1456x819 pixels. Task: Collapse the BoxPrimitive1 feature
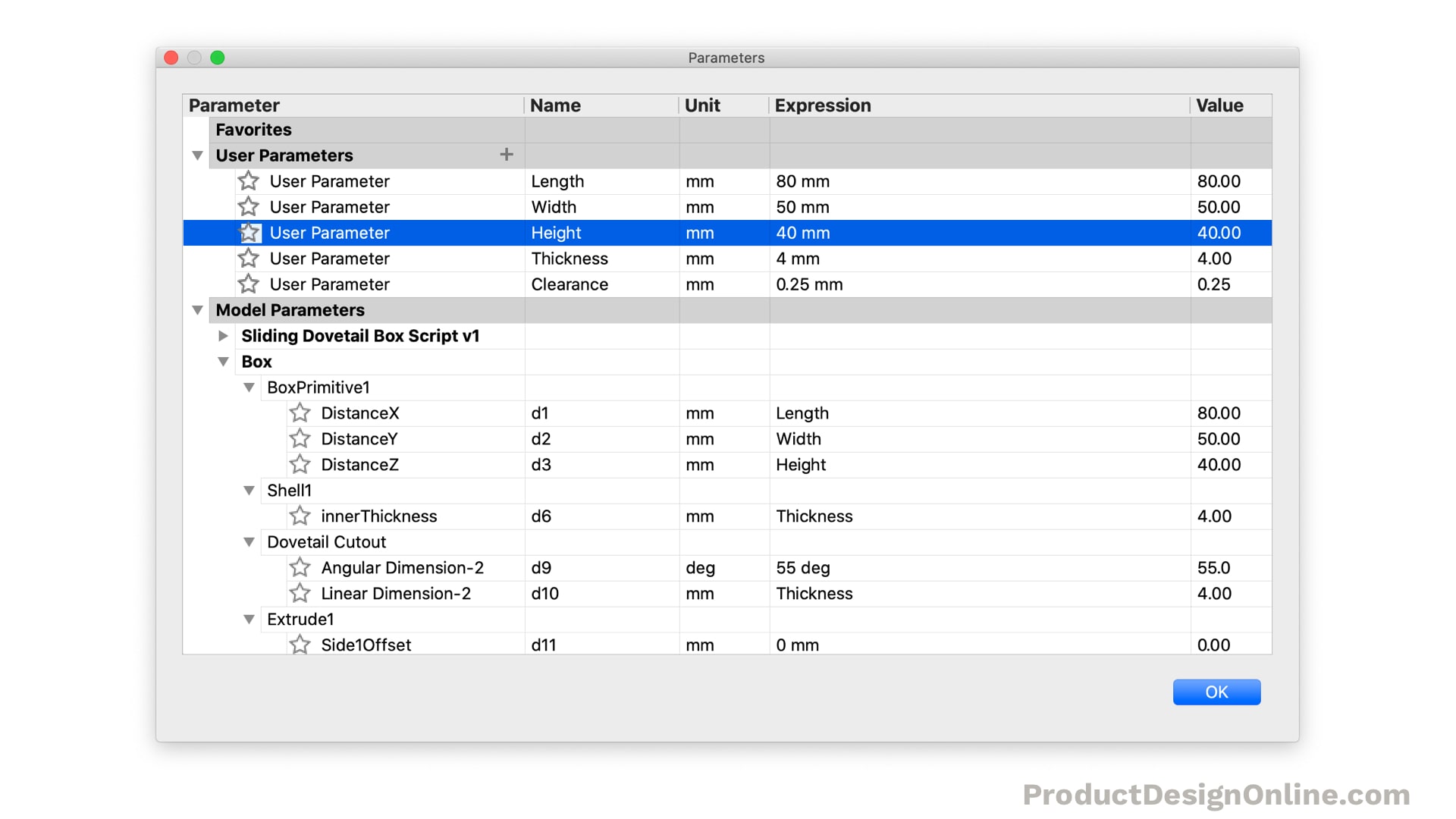coord(249,388)
